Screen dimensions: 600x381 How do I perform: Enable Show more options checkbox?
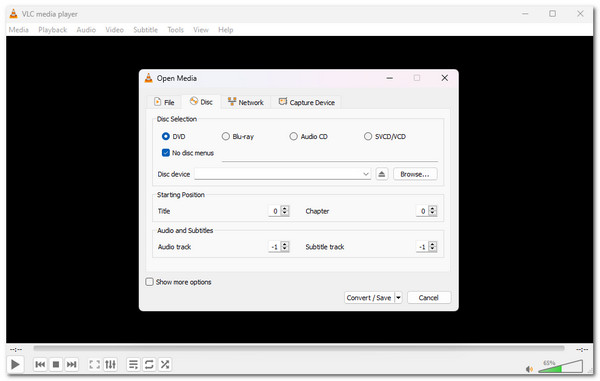point(150,282)
